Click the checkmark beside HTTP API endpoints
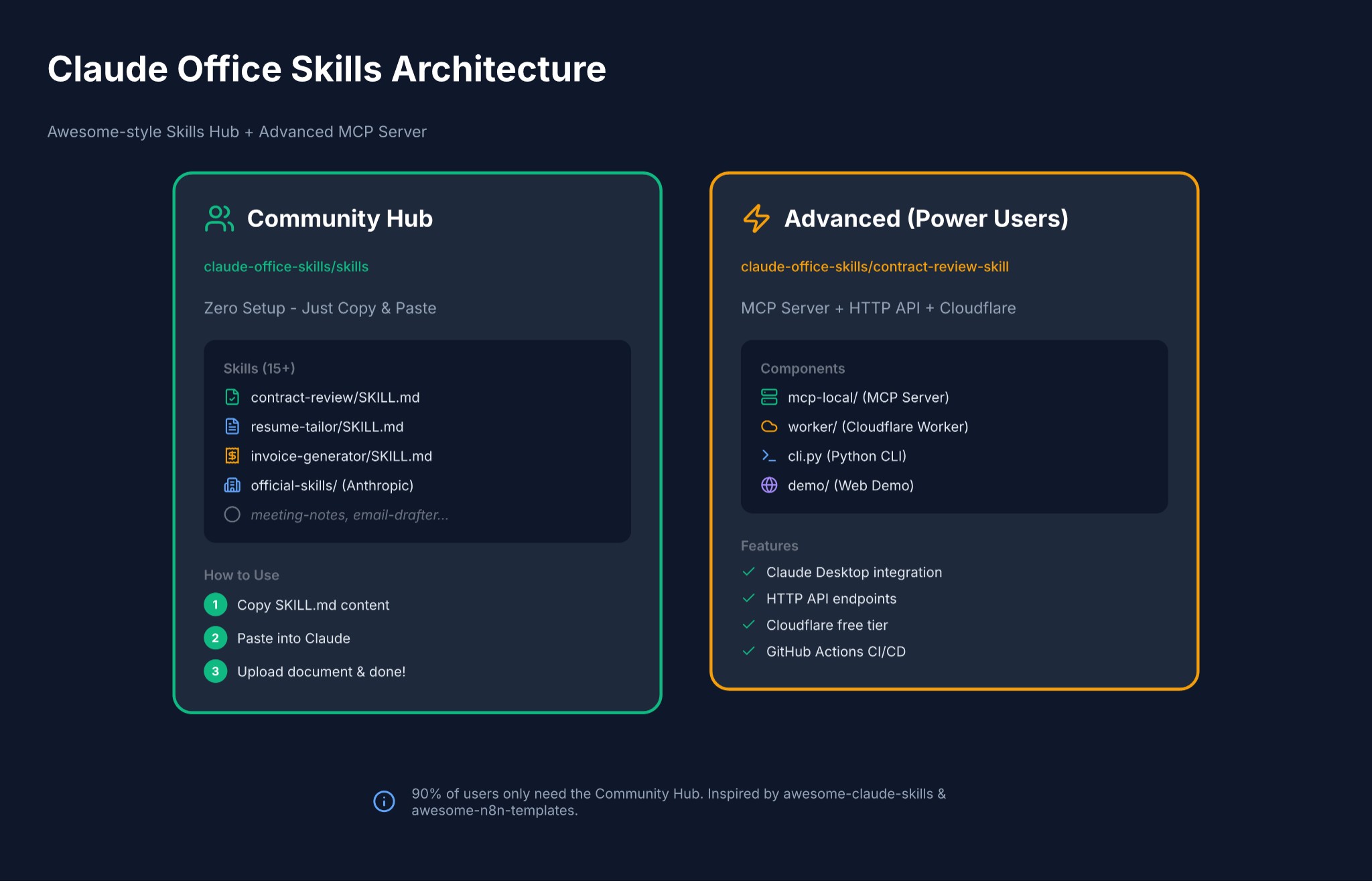 click(x=749, y=598)
